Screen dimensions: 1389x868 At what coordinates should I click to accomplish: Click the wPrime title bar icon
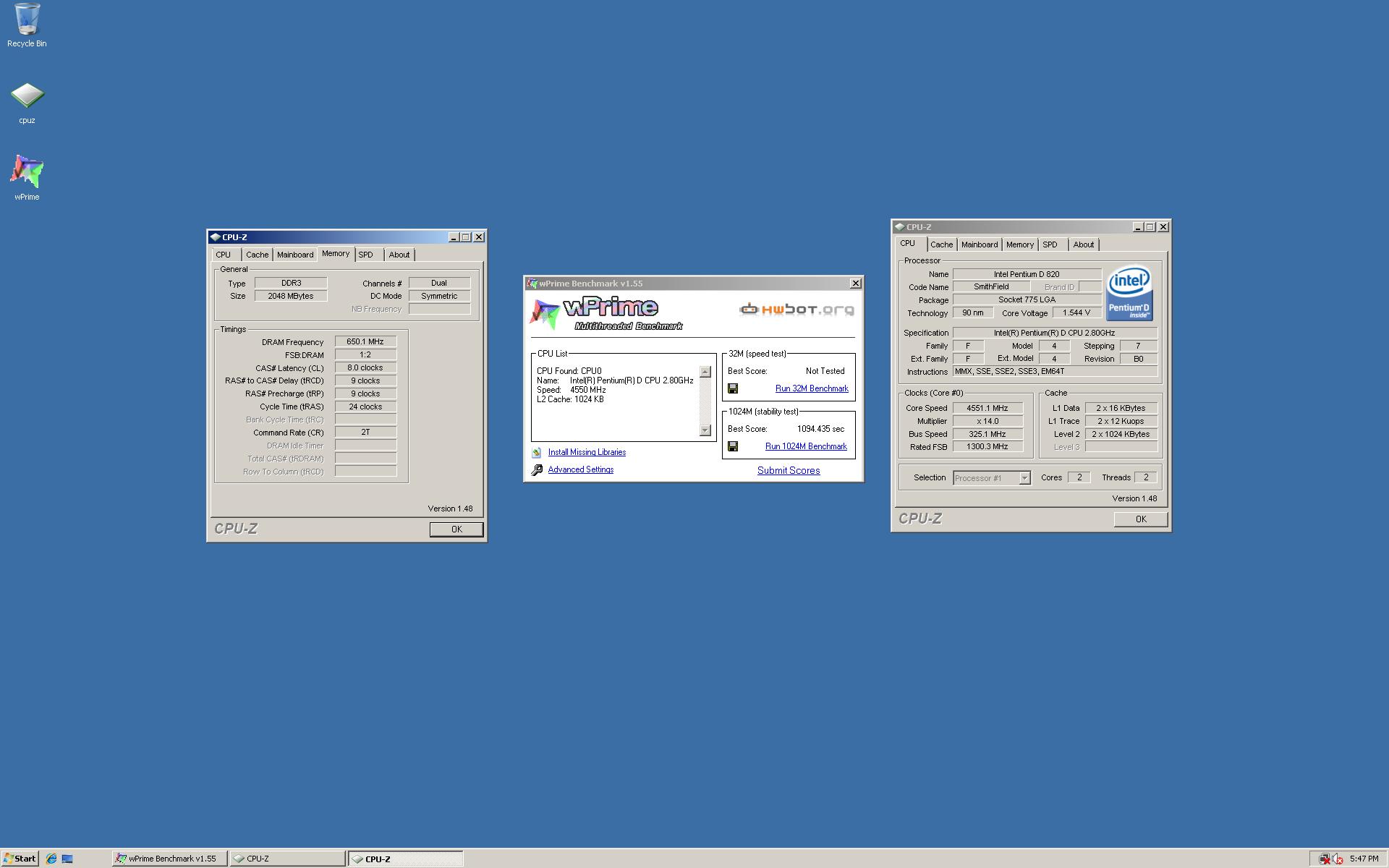tap(532, 284)
